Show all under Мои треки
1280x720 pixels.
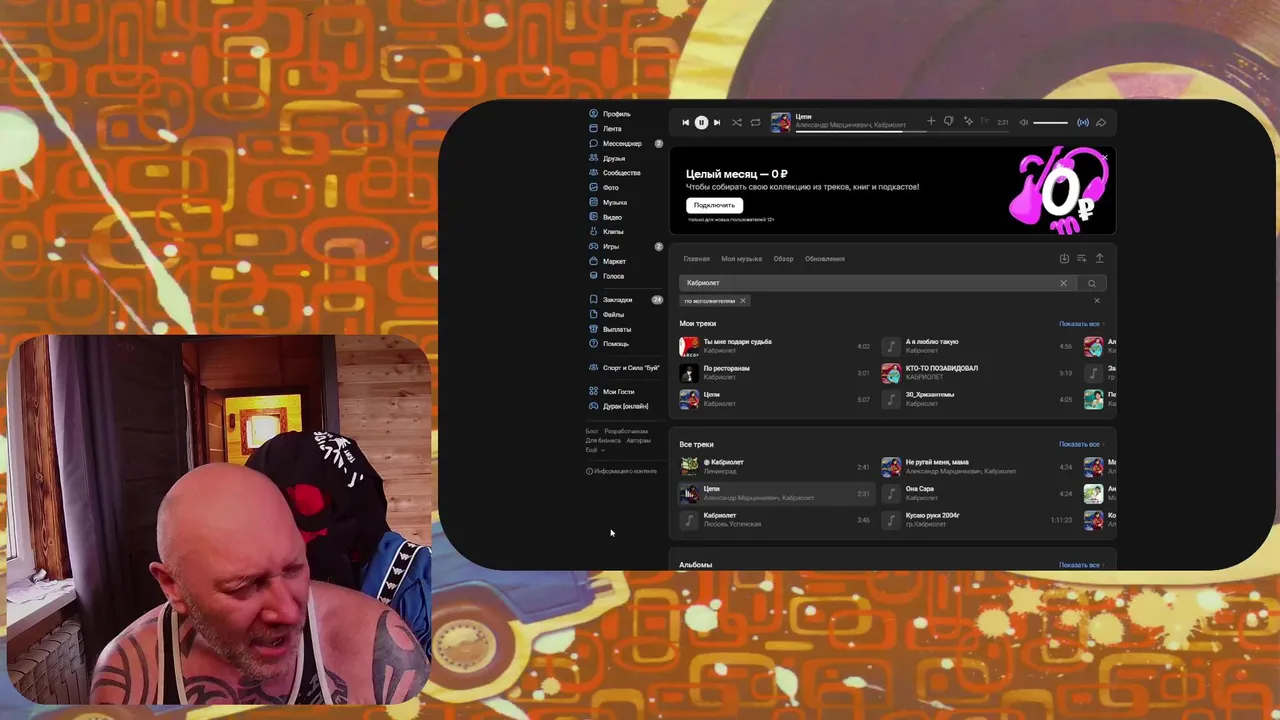coord(1081,324)
